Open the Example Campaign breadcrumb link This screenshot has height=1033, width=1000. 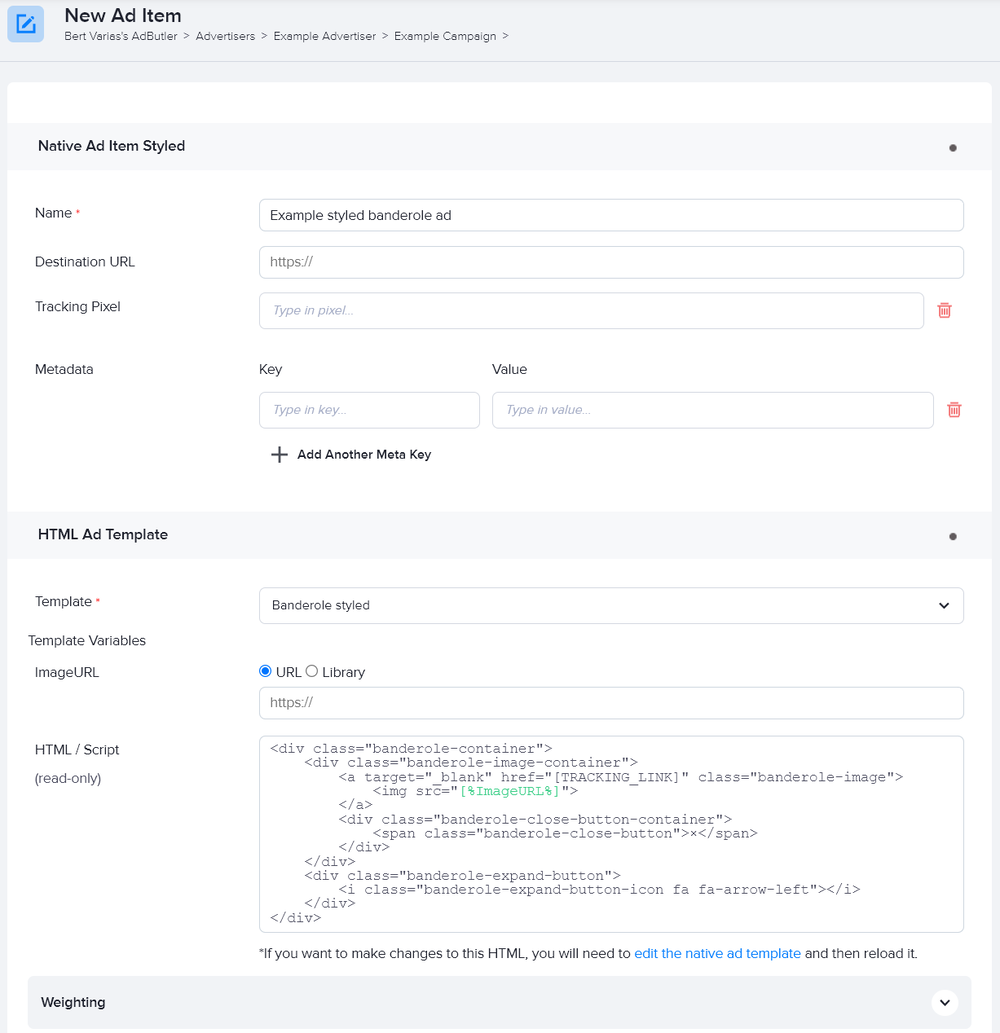(445, 36)
